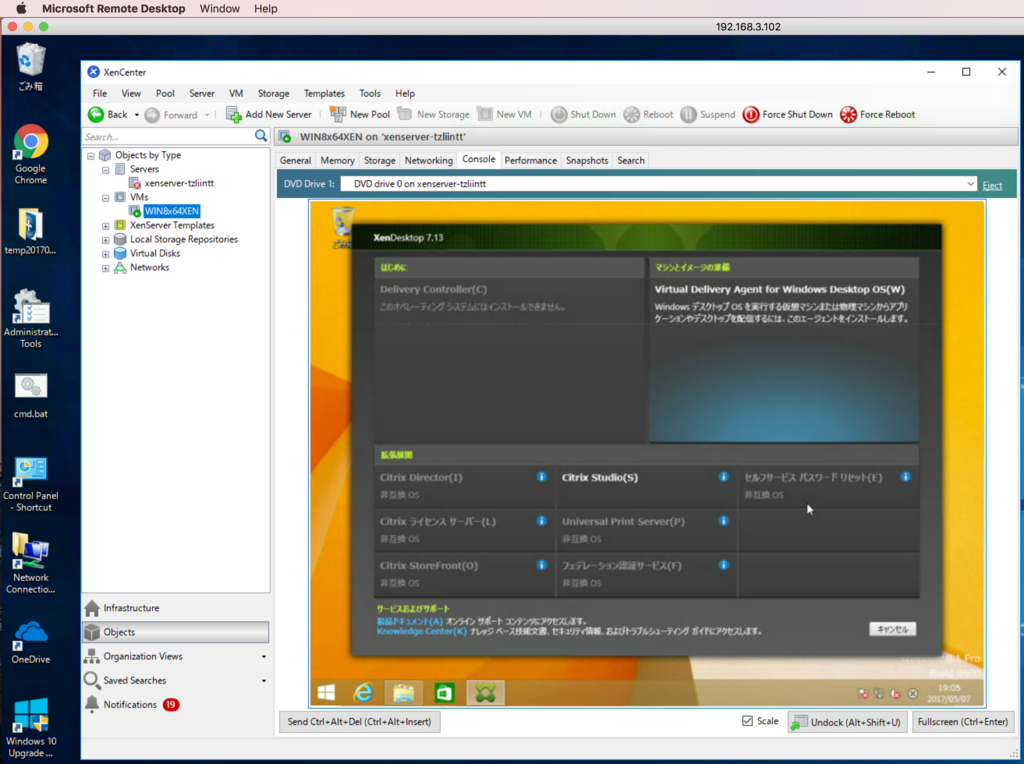Click Internet Explorer icon in VM taskbar
1024x764 pixels.
(363, 693)
